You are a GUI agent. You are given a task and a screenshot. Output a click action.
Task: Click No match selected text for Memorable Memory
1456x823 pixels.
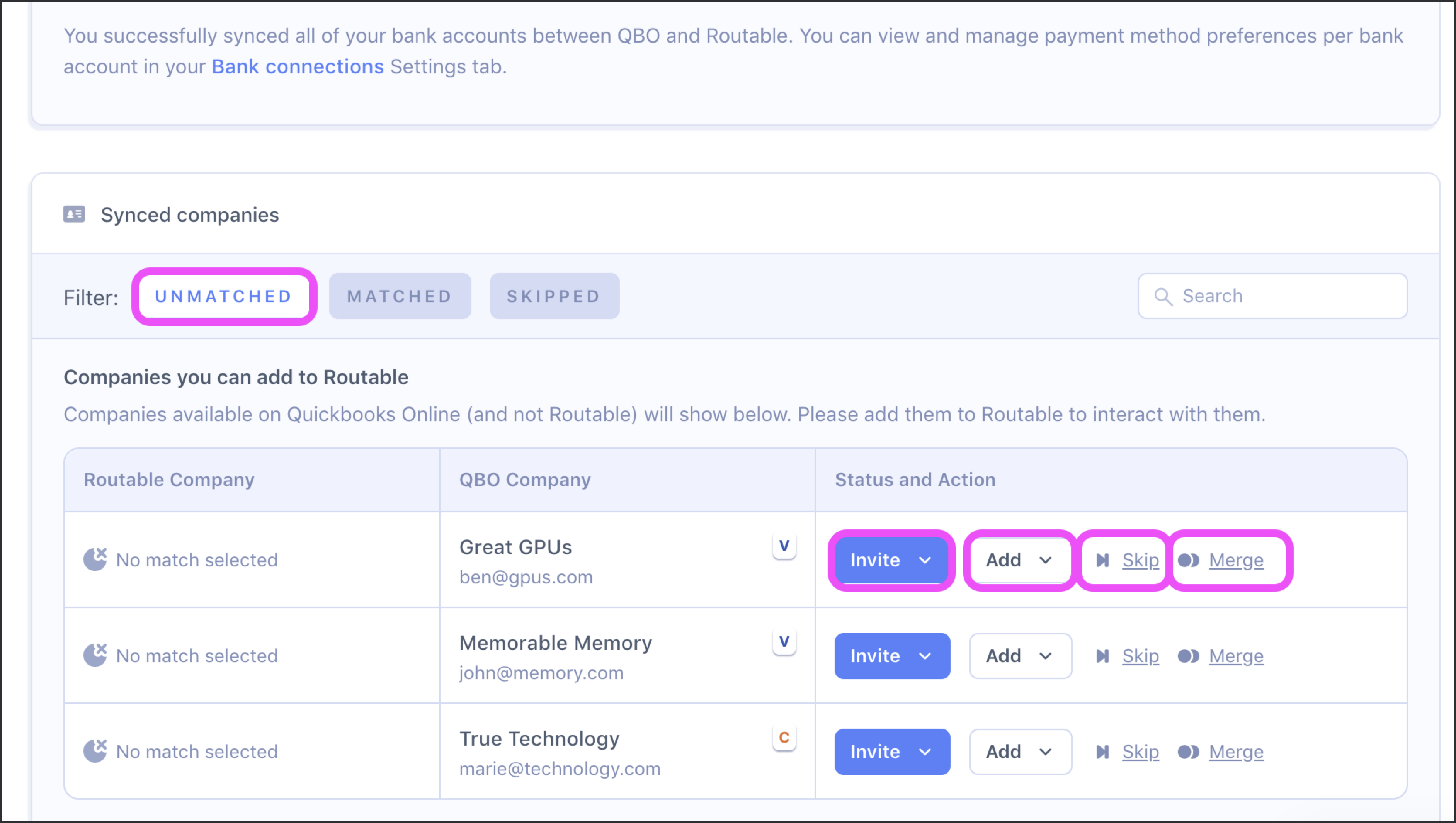[x=197, y=656]
